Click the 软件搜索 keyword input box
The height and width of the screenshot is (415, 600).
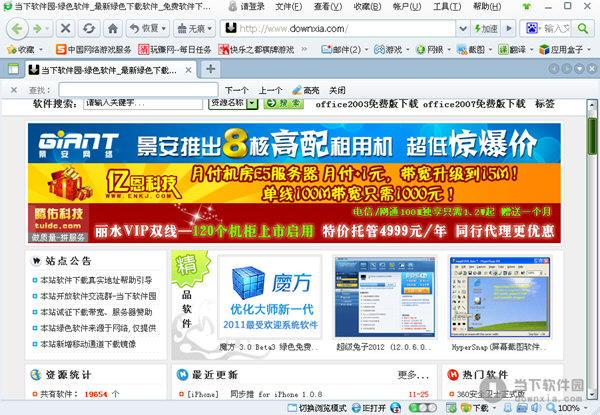click(143, 103)
